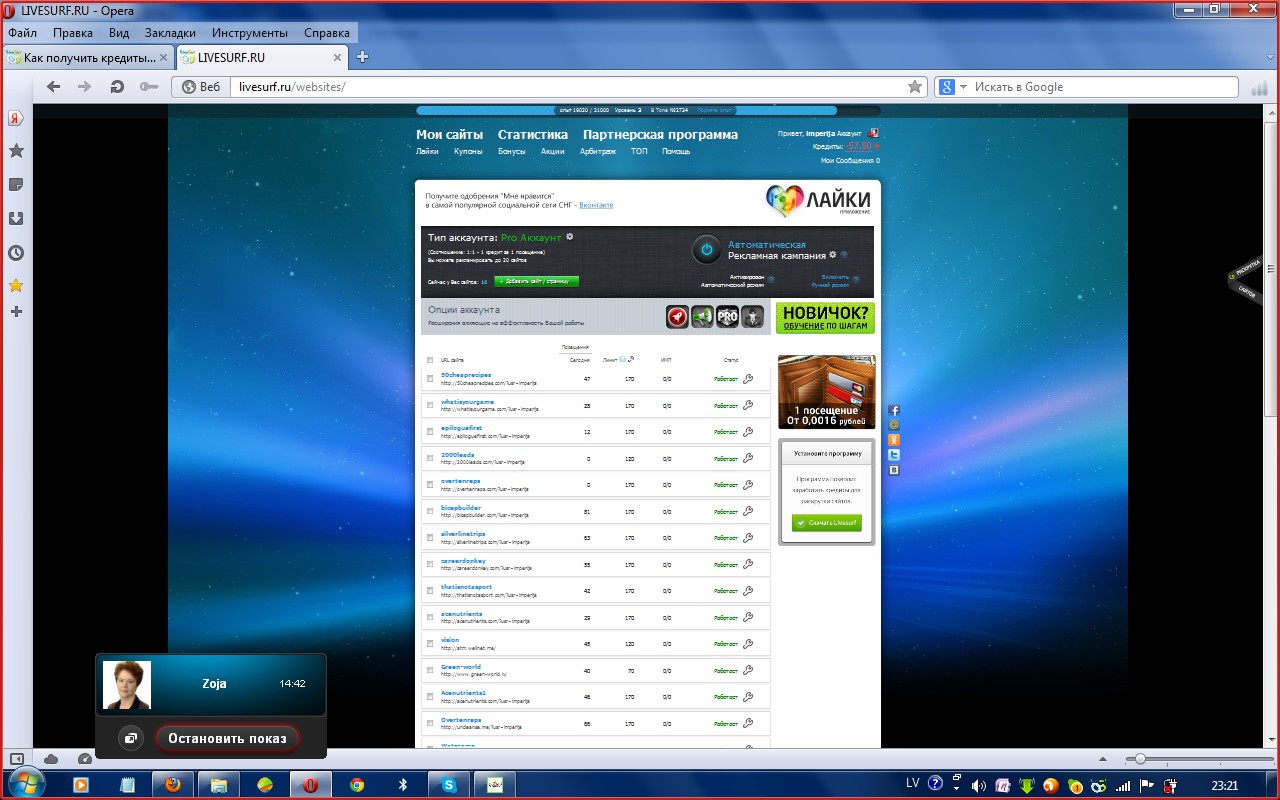The width and height of the screenshot is (1280, 800).
Task: Open settings wrench for bicepbuilder
Action: pos(748,511)
